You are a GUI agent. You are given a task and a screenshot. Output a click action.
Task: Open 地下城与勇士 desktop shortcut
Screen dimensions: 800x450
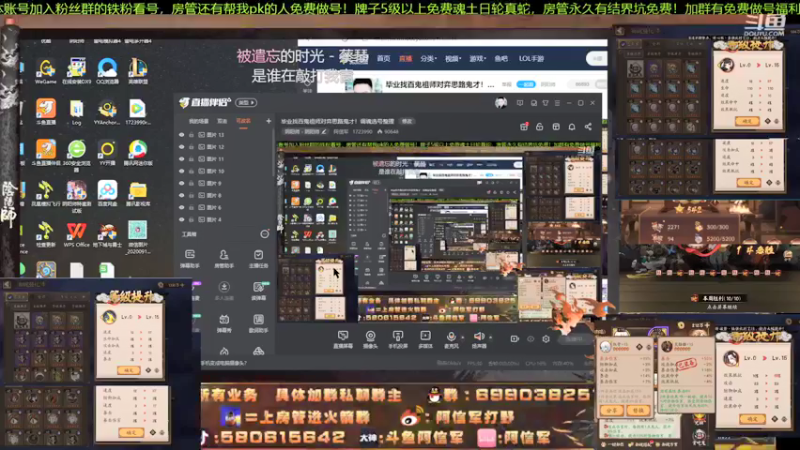(x=107, y=235)
